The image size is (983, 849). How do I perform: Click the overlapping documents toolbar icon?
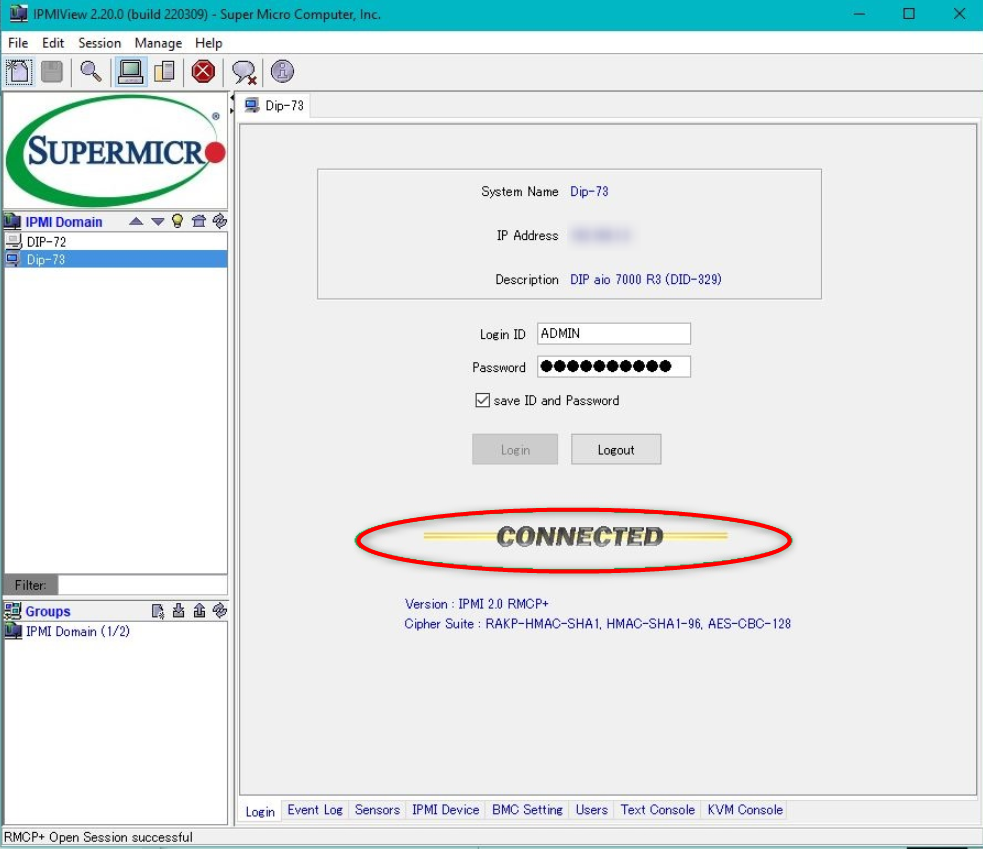[164, 71]
